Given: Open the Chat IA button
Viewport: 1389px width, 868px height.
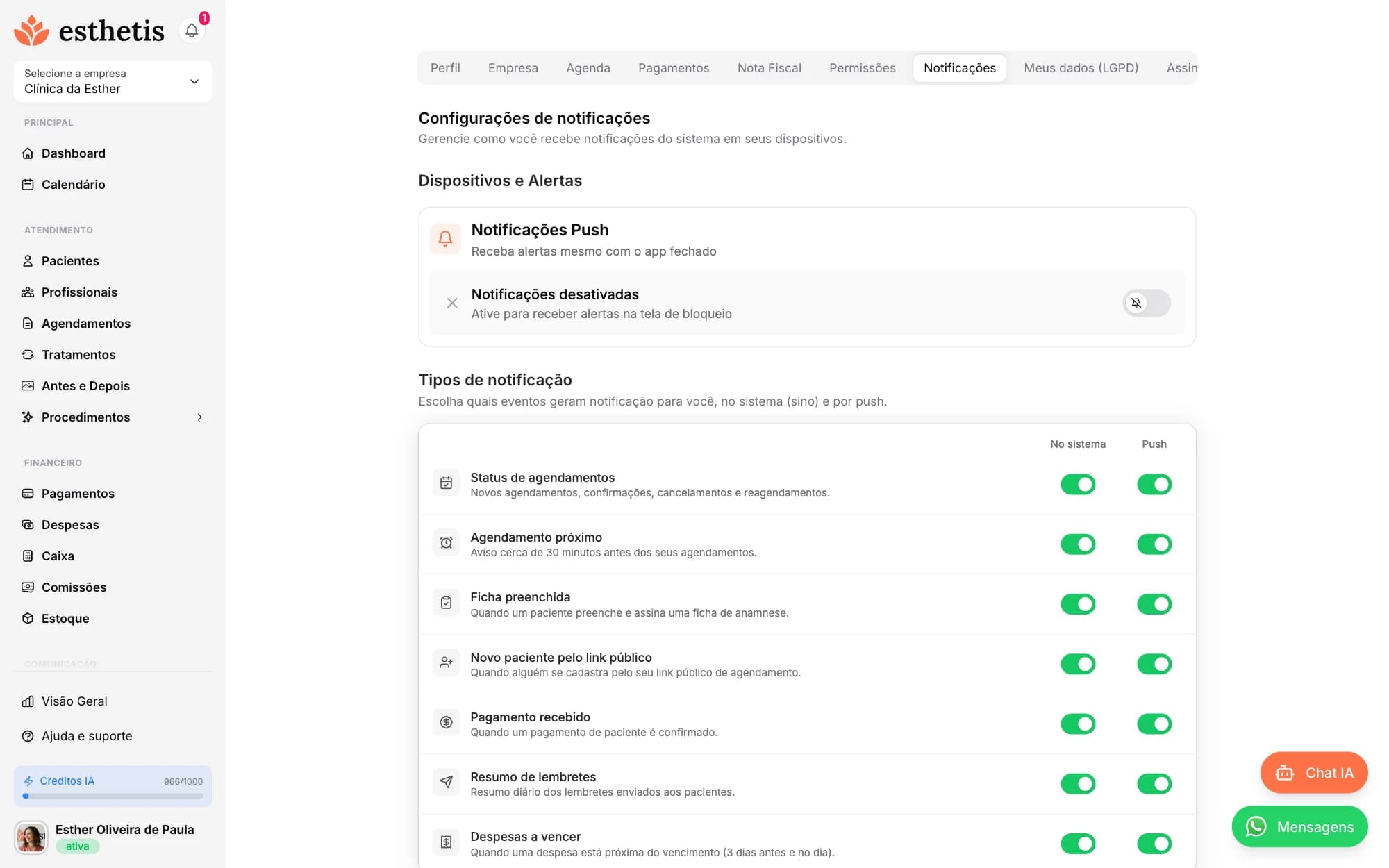Looking at the screenshot, I should (x=1314, y=773).
